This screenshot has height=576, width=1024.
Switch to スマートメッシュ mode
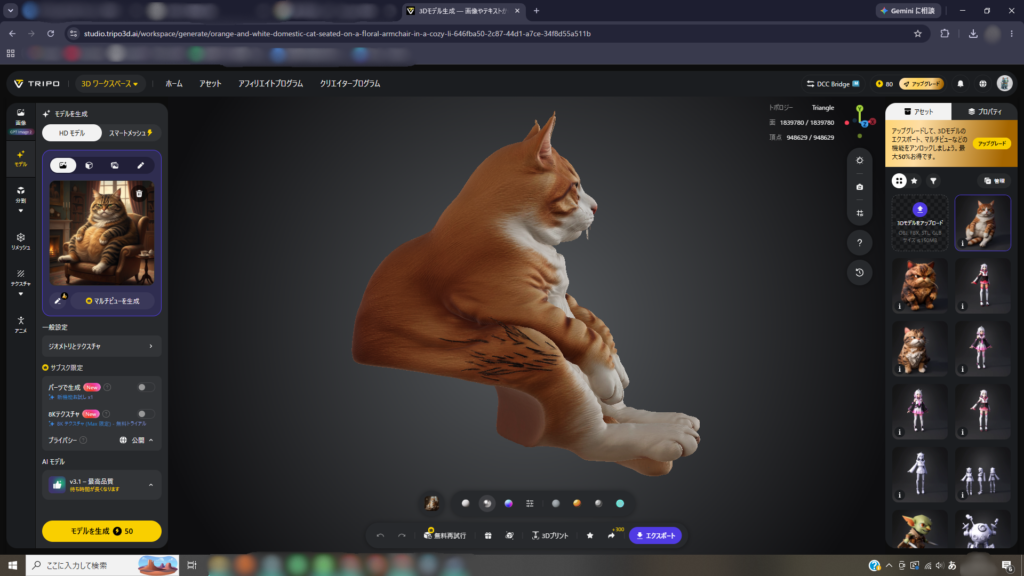pos(131,133)
